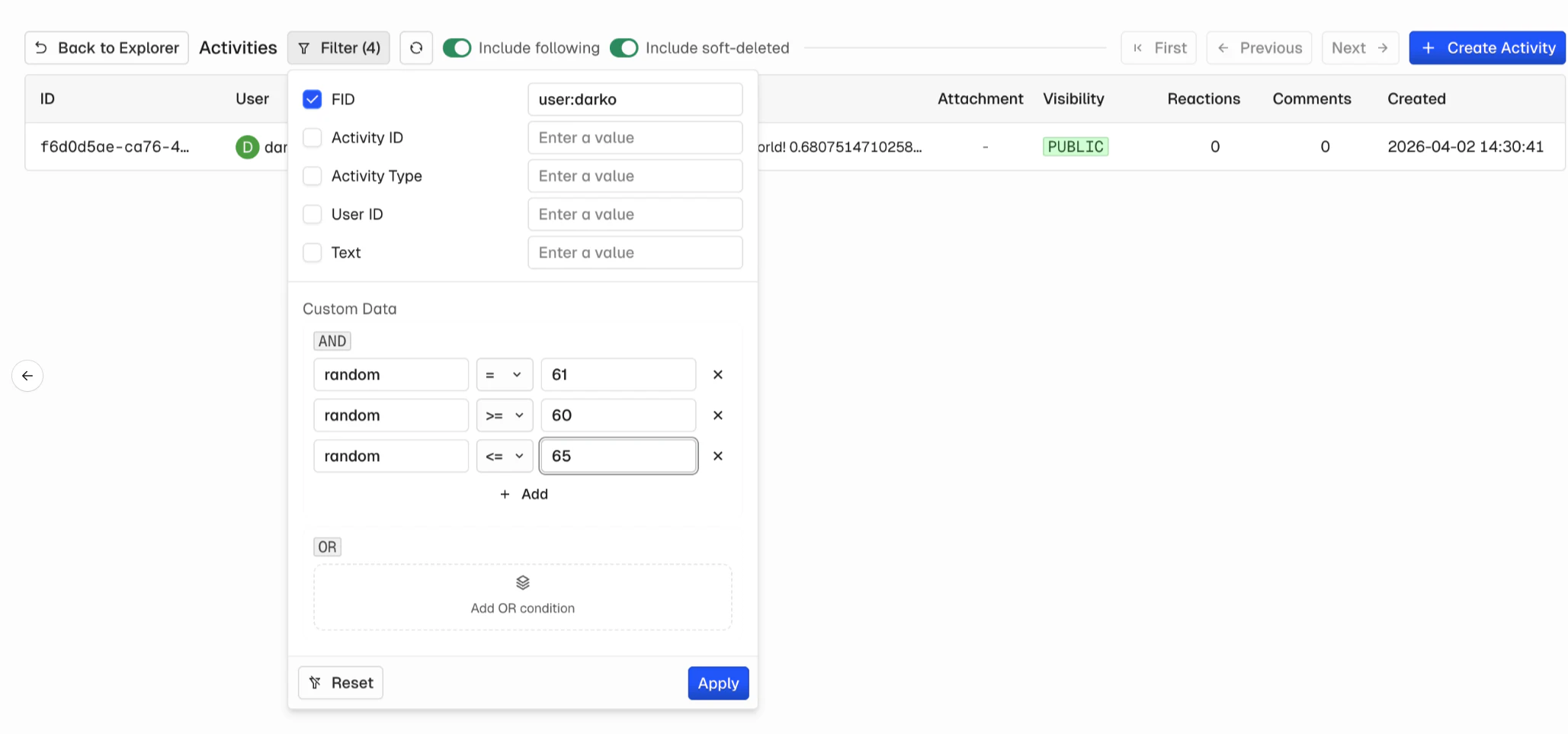
Task: Open the Filter (4) panel button
Action: (x=338, y=48)
